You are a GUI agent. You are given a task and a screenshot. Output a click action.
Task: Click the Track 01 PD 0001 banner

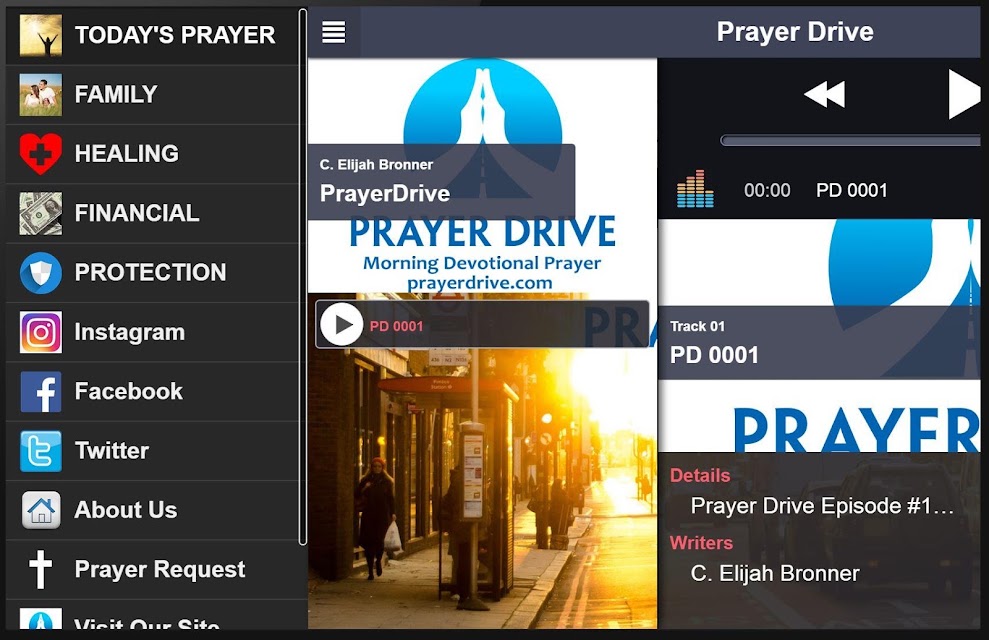(x=819, y=342)
